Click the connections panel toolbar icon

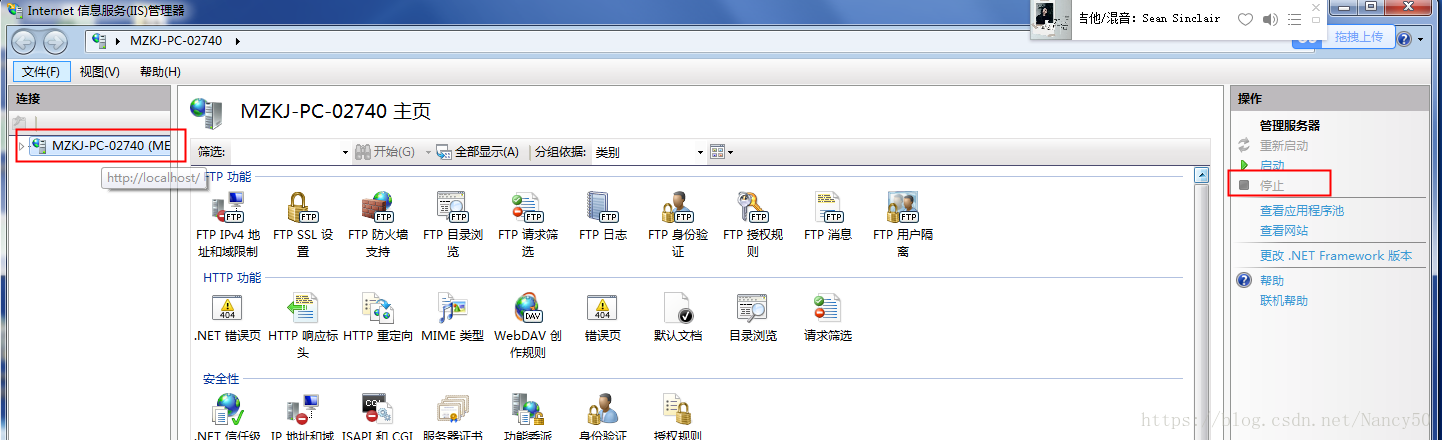pyautogui.click(x=19, y=121)
